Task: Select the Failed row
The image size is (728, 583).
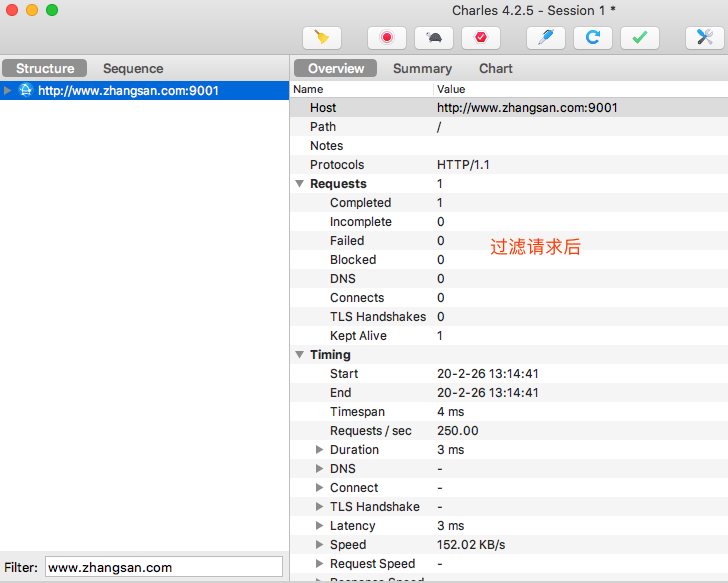Action: [509, 241]
